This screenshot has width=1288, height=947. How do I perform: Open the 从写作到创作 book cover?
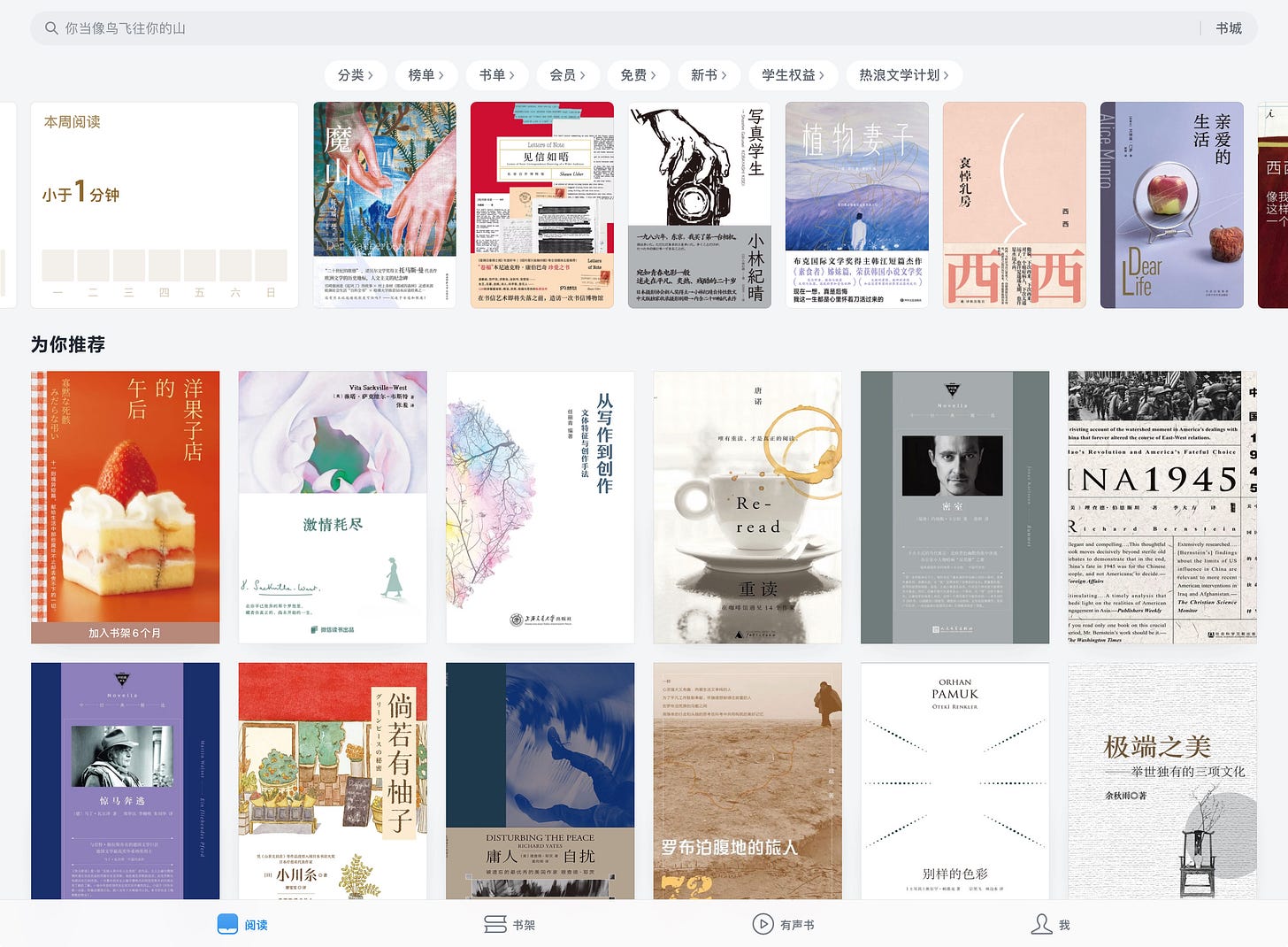coord(540,507)
